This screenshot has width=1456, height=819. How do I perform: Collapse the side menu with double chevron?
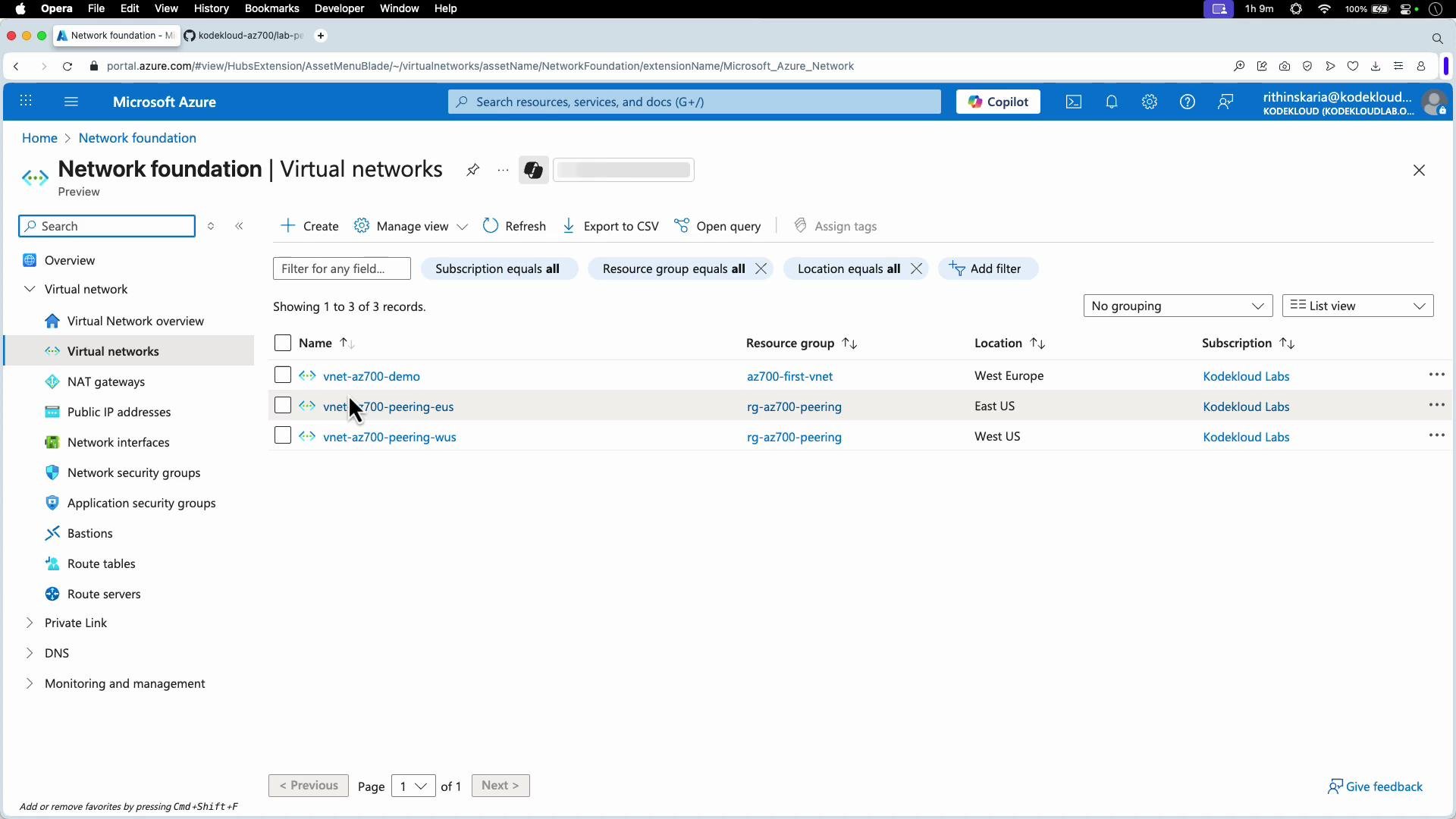tap(240, 226)
